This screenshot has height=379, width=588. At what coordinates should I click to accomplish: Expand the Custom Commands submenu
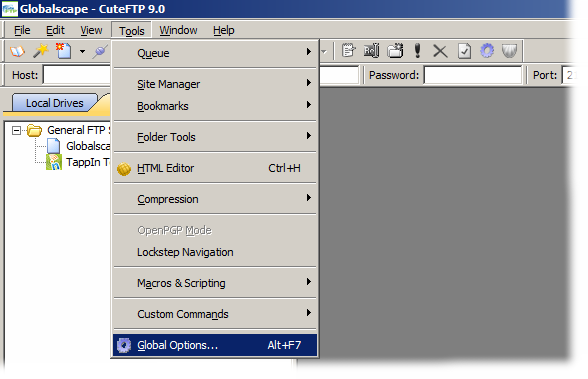[x=215, y=314]
